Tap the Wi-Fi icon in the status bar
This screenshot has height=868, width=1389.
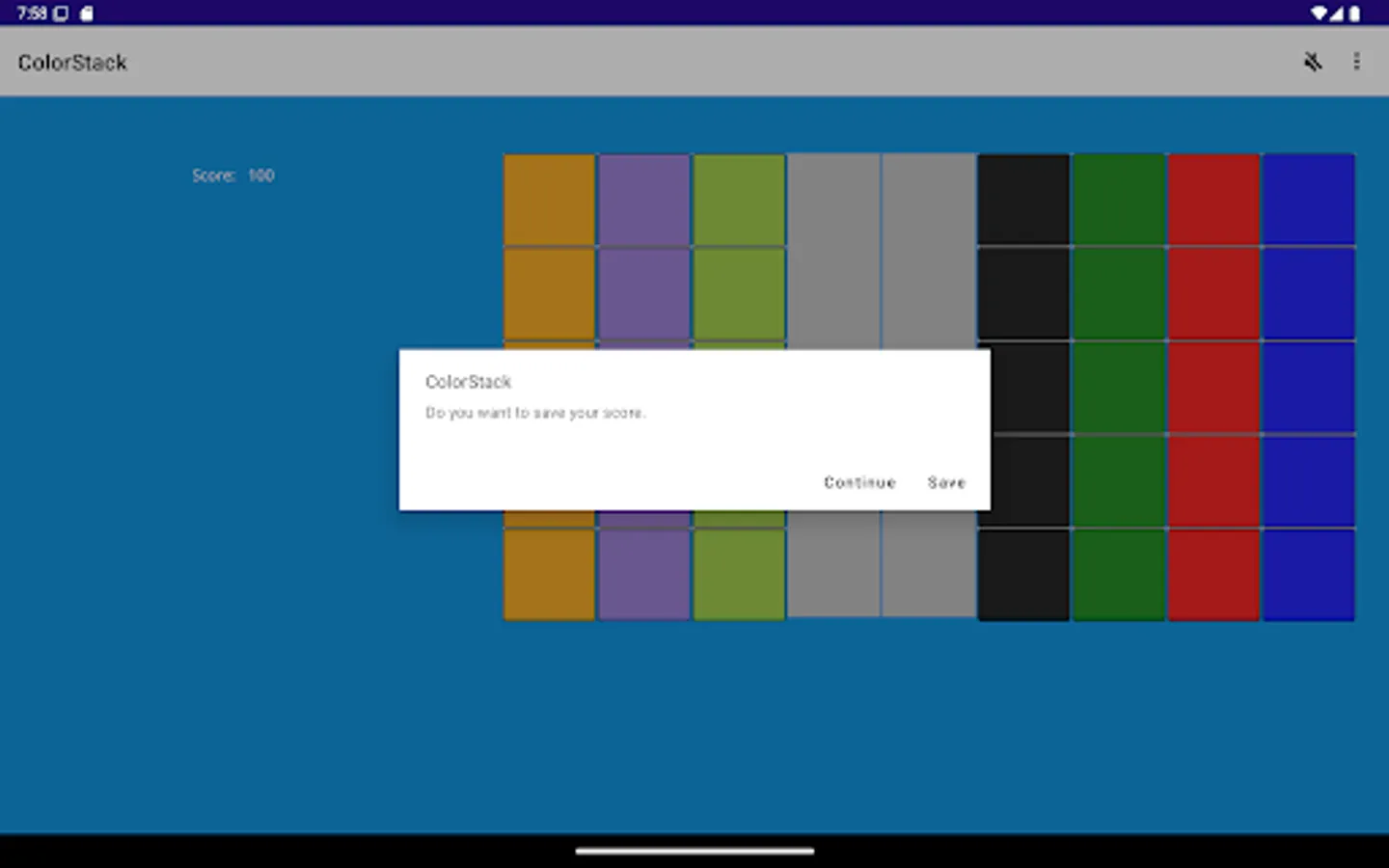click(x=1320, y=14)
